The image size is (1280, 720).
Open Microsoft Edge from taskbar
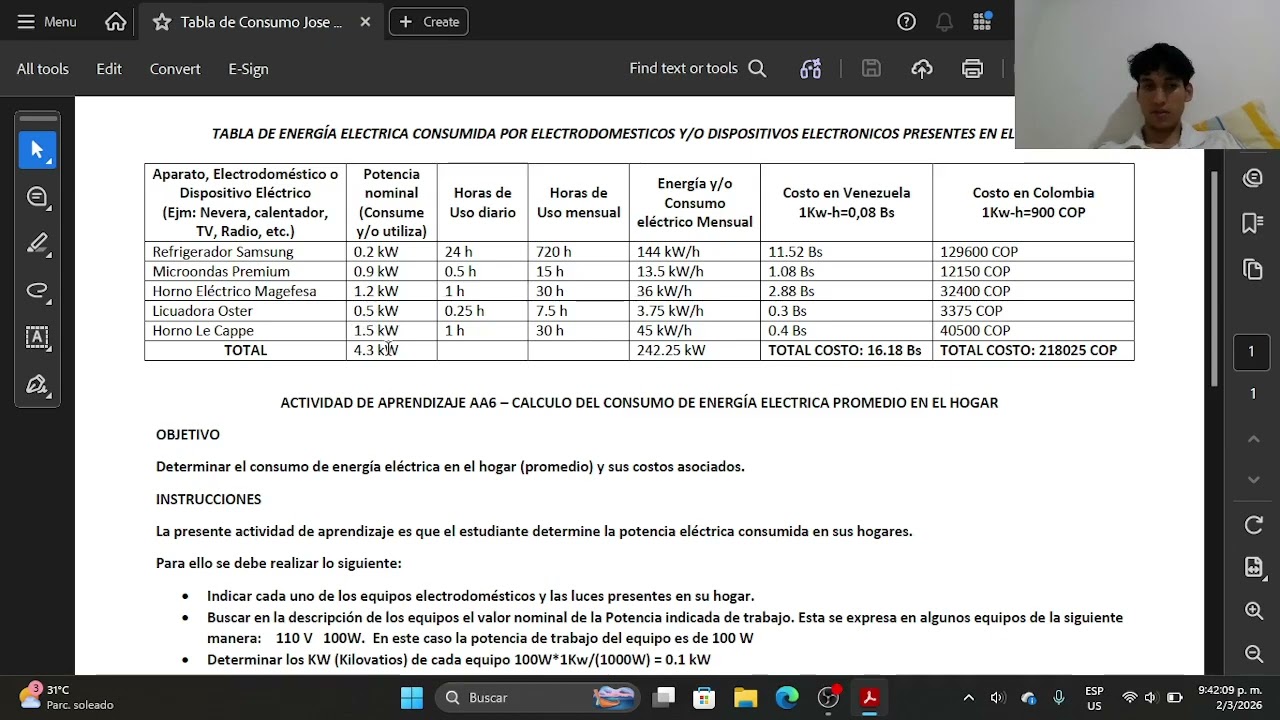[x=787, y=698]
